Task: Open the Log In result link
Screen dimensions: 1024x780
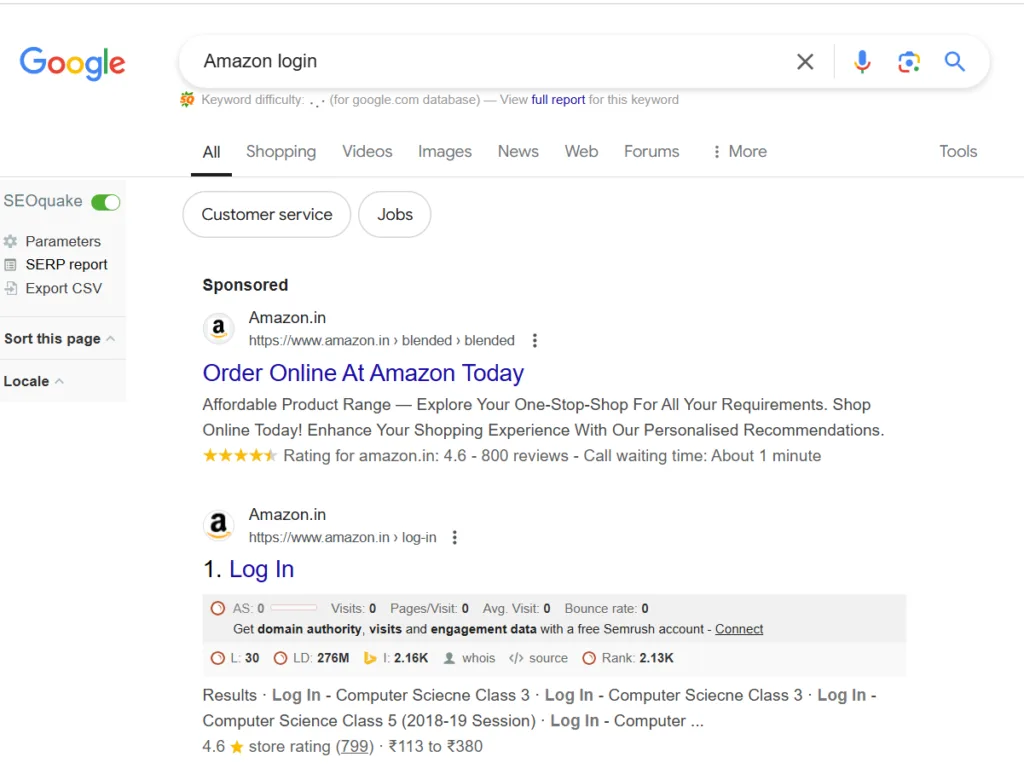Action: (261, 569)
